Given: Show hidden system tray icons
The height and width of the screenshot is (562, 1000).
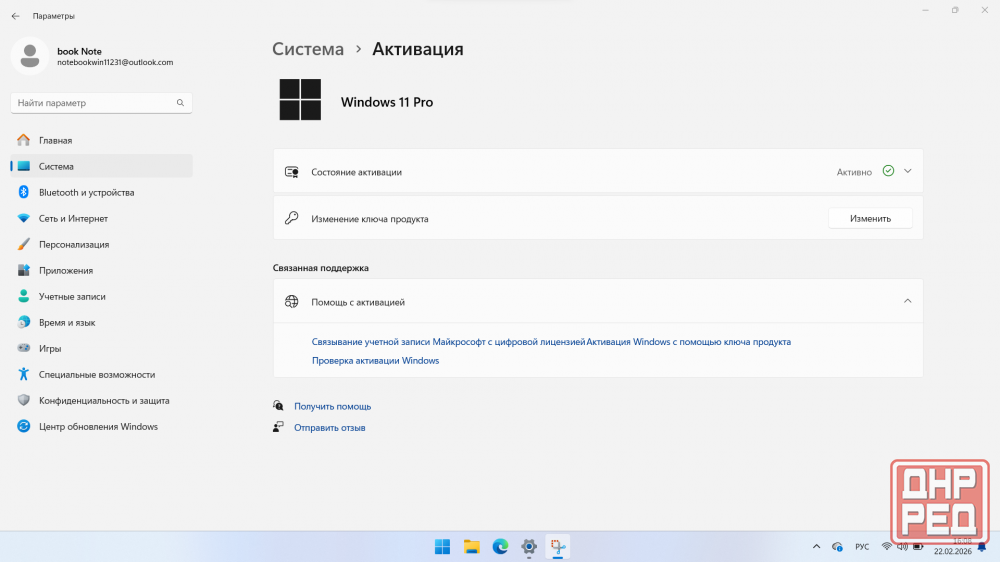Looking at the screenshot, I should tap(817, 547).
